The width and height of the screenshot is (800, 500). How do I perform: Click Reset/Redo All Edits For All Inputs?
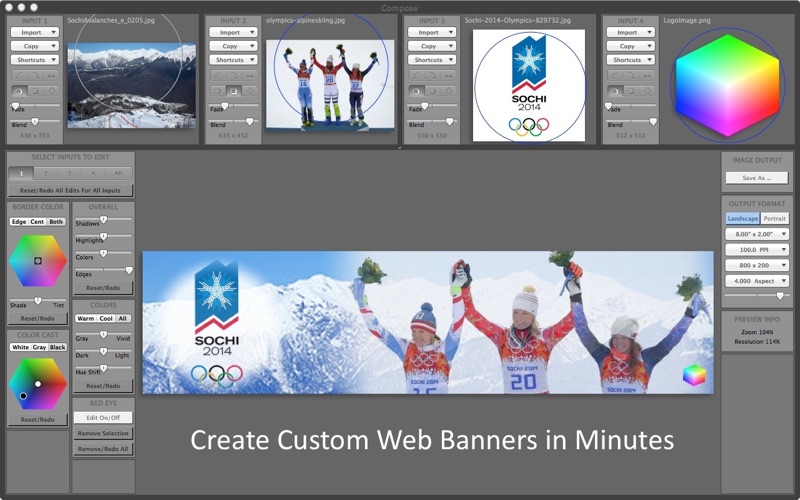point(70,190)
